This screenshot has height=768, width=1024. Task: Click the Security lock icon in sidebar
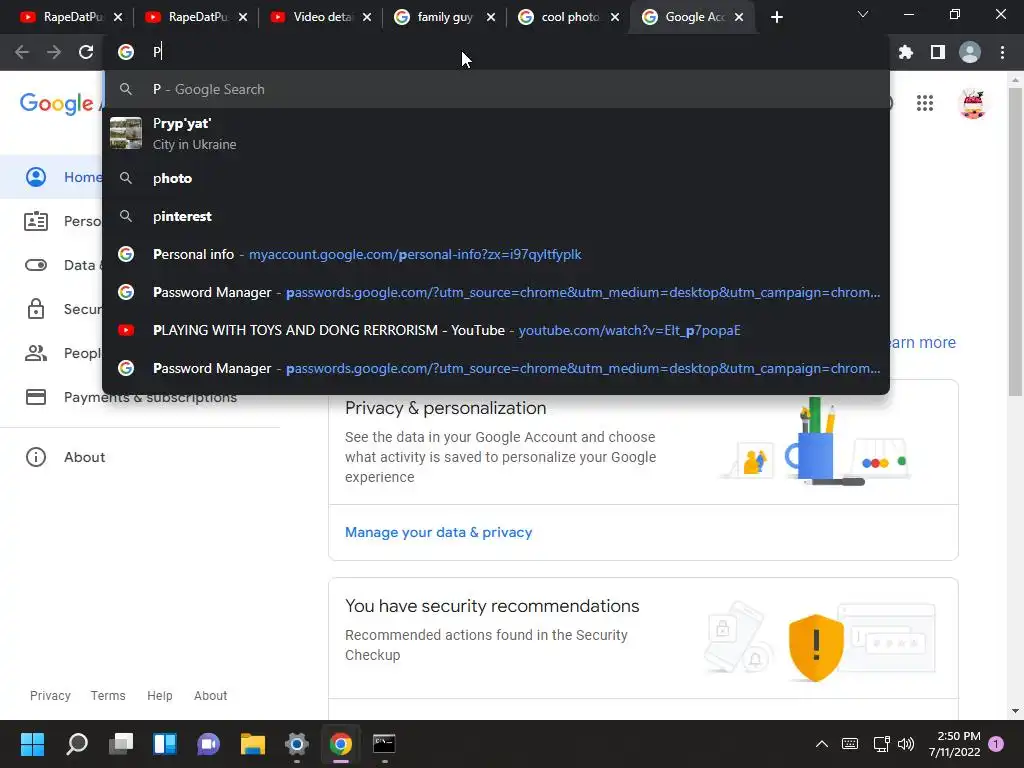click(36, 309)
